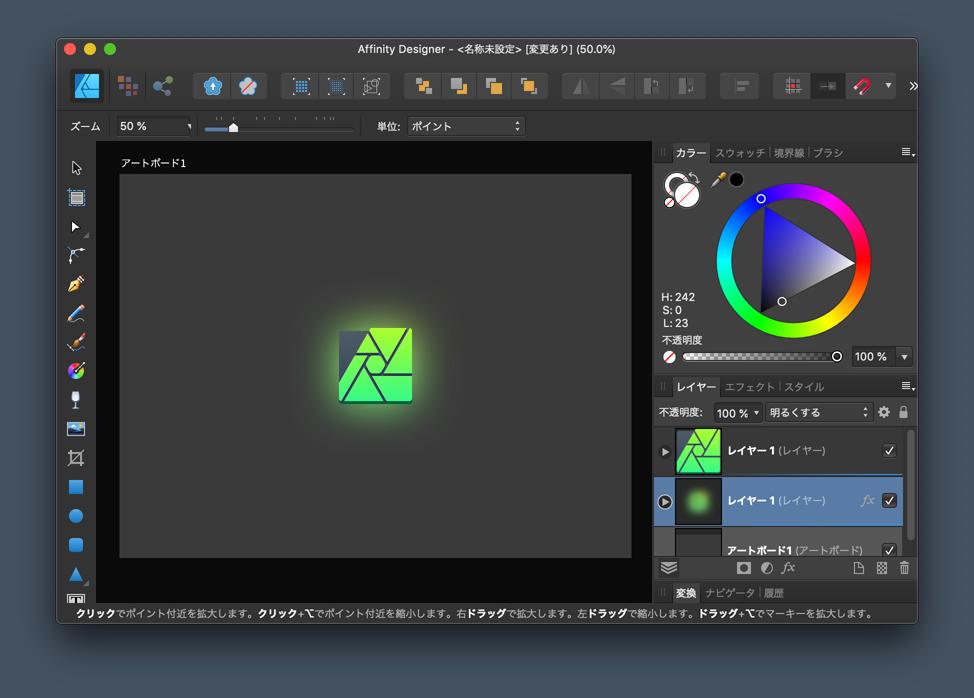Toggle snapping magnet icon
This screenshot has height=698, width=974.
point(862,86)
